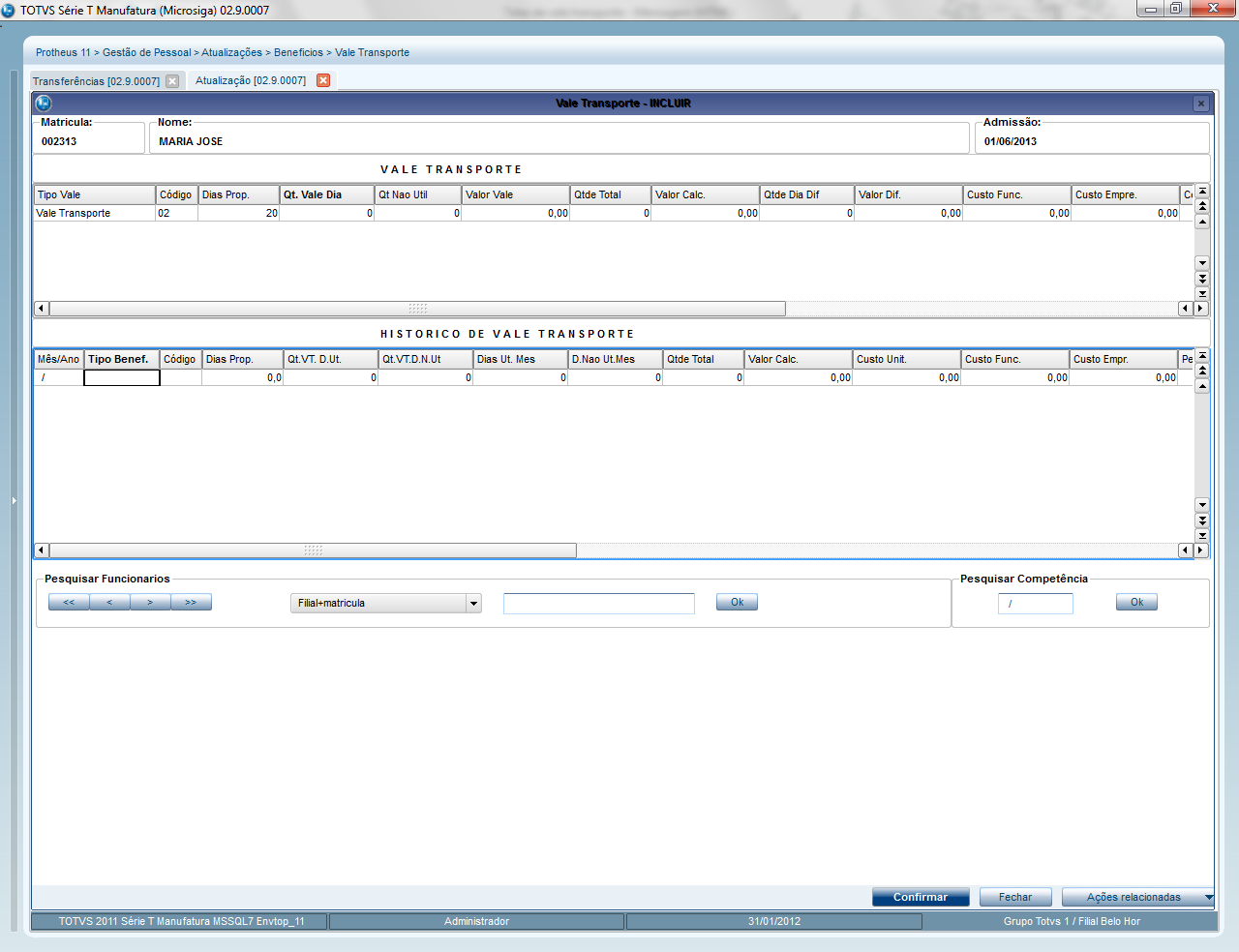Go to next employee with > button

150,603
